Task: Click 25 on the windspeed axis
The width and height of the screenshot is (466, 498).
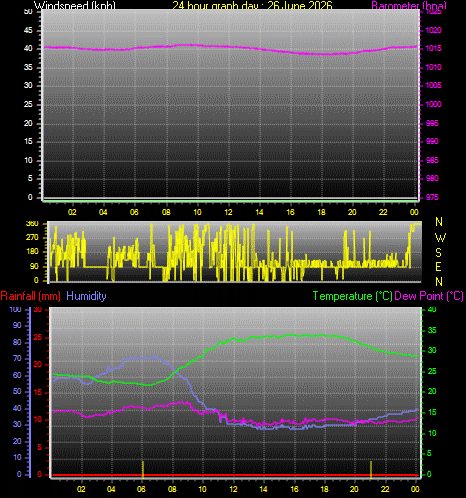Action: 28,104
